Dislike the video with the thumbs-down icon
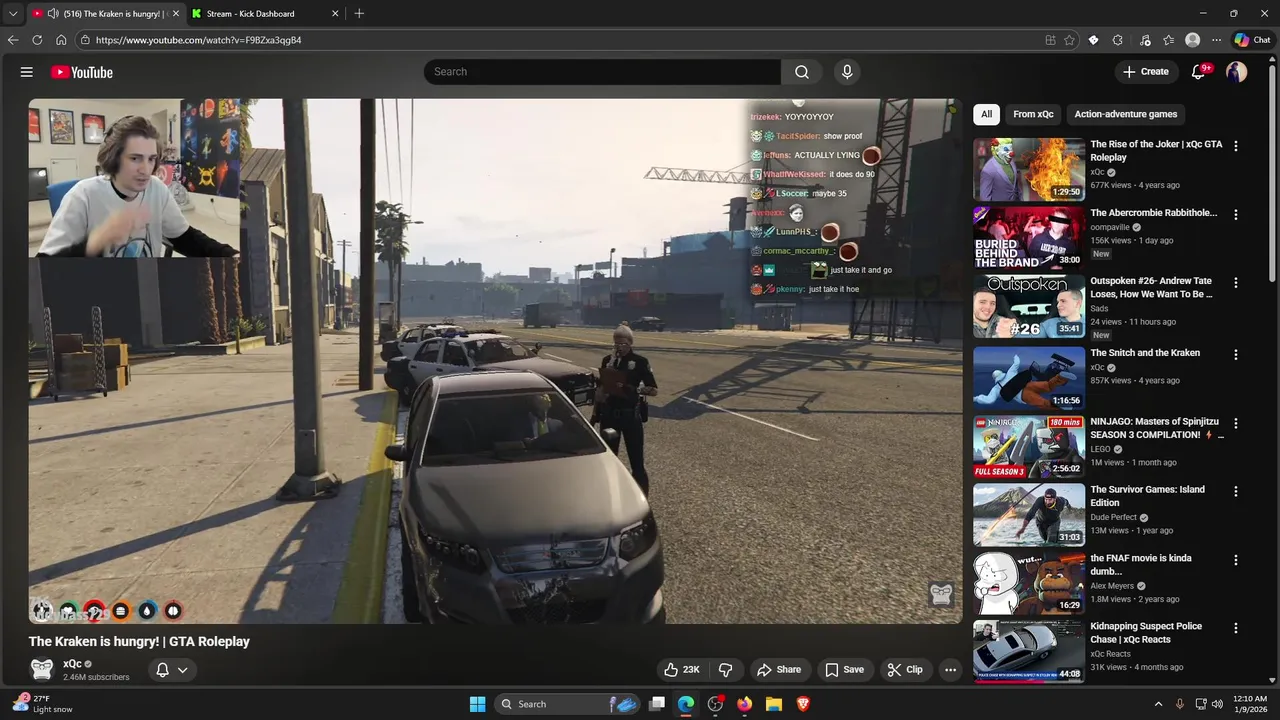Image resolution: width=1280 pixels, height=720 pixels. click(x=726, y=670)
